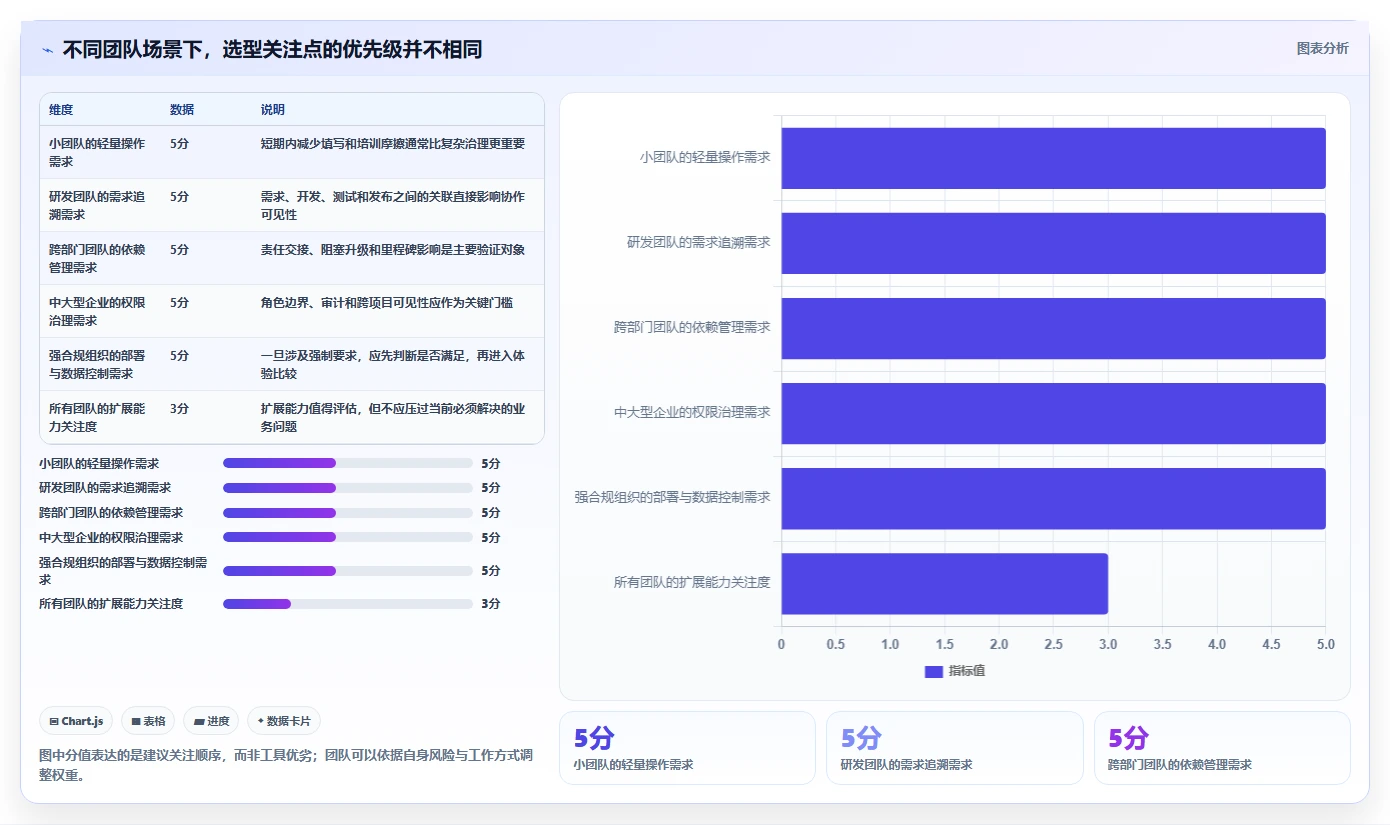Click the chart bar for 中大型企业的权限治理需求

(1053, 413)
